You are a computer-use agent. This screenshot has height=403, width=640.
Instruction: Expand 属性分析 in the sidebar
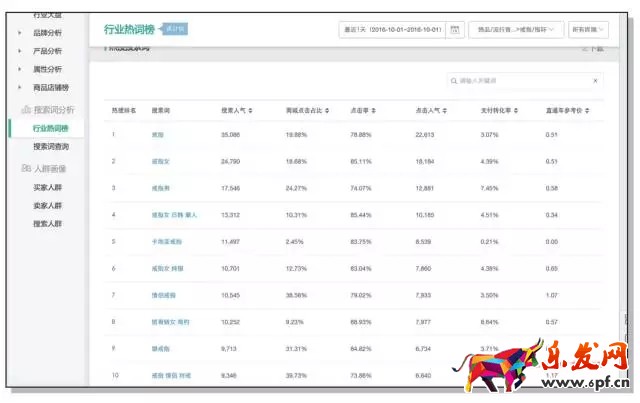click(47, 69)
